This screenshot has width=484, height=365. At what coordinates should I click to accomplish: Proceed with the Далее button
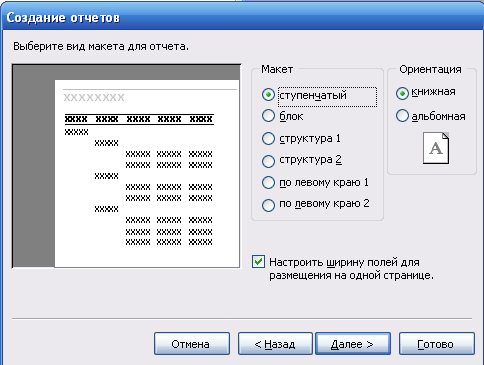(x=353, y=344)
